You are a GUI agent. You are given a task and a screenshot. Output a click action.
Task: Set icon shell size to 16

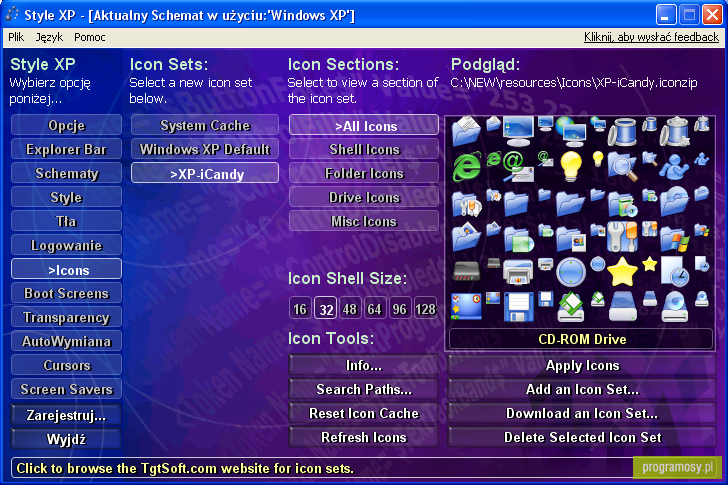click(x=300, y=309)
